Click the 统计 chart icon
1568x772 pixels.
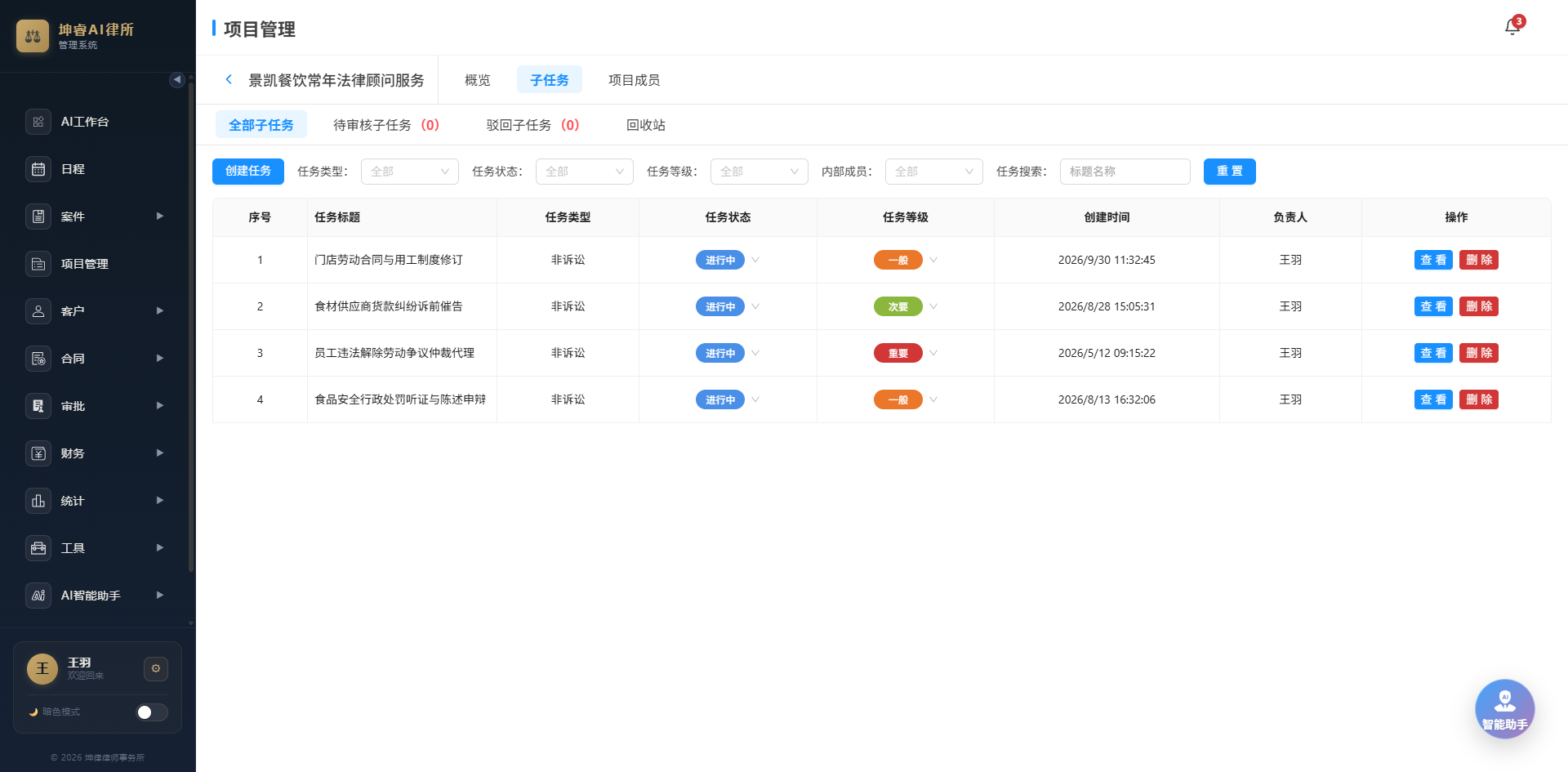pos(38,501)
